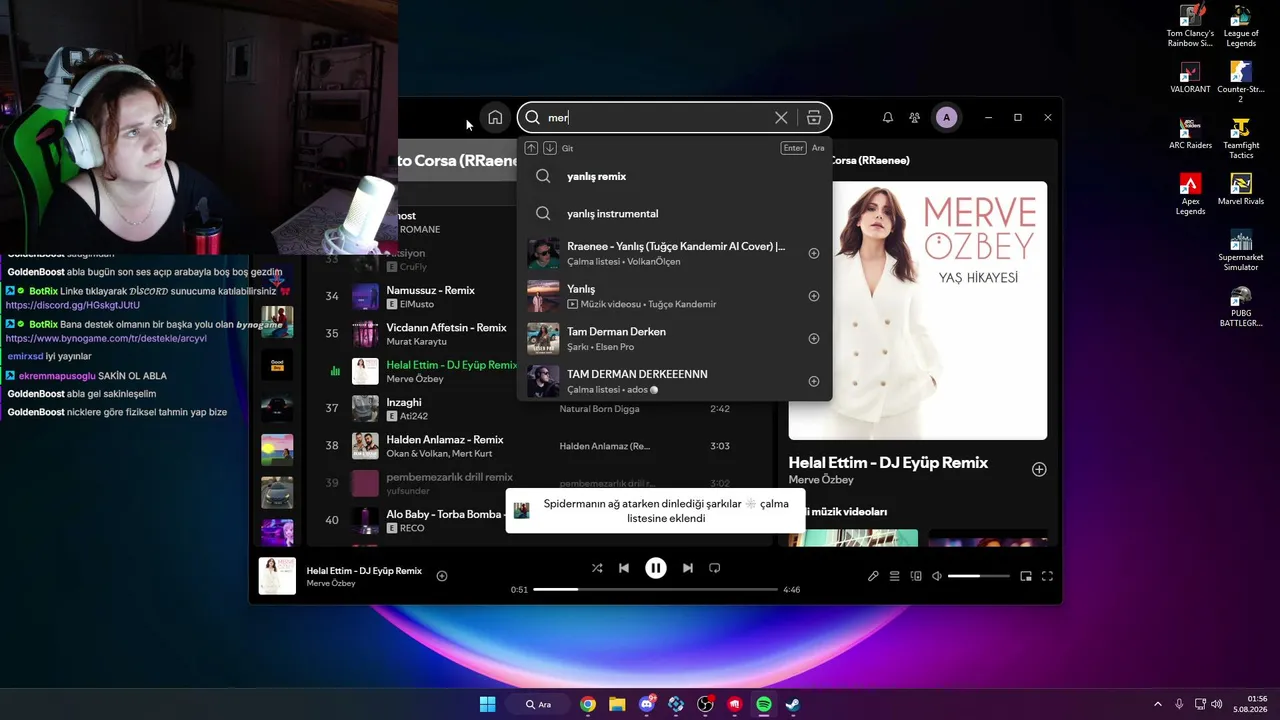Switch Spotify to full screen view
This screenshot has width=1280, height=720.
pyautogui.click(x=1047, y=576)
